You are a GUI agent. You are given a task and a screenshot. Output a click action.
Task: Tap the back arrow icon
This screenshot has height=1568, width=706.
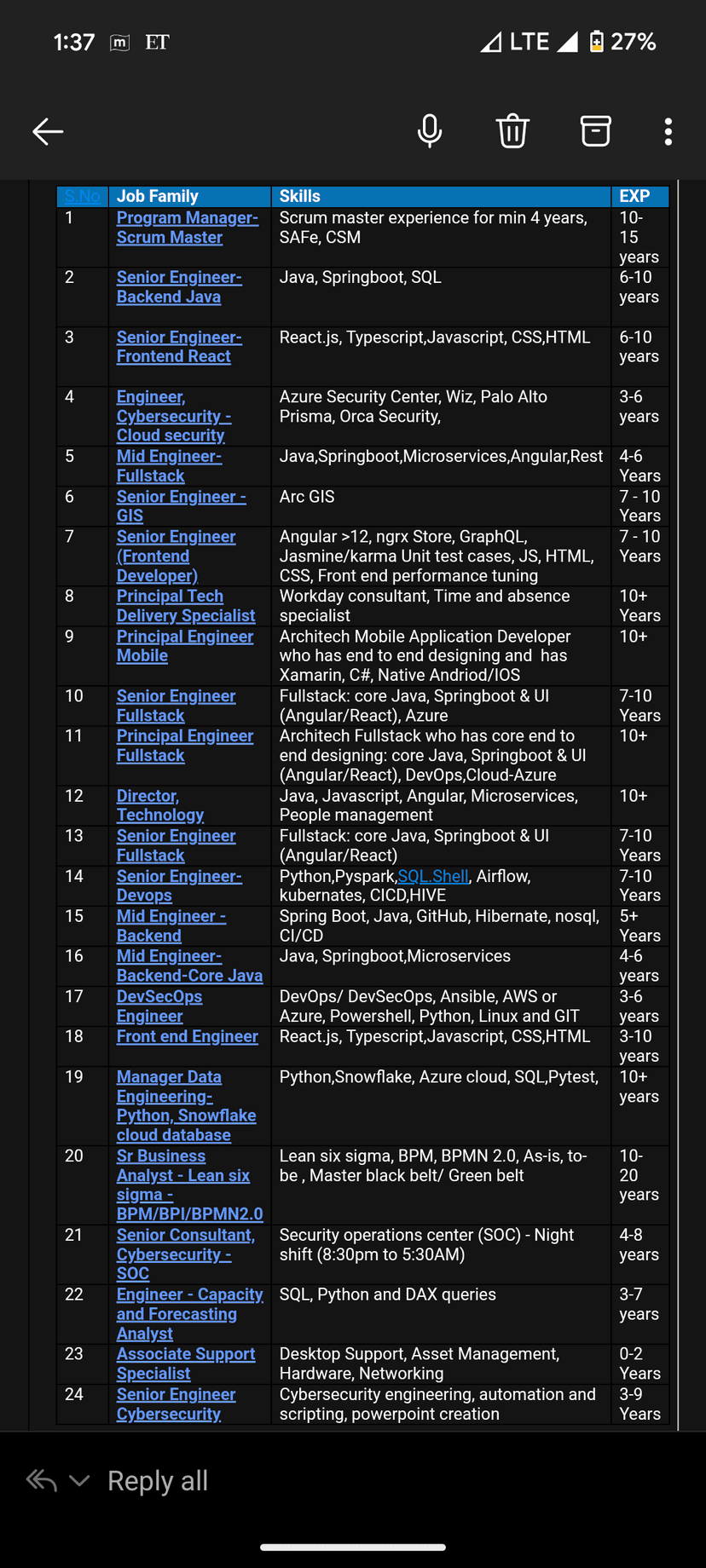click(x=48, y=131)
